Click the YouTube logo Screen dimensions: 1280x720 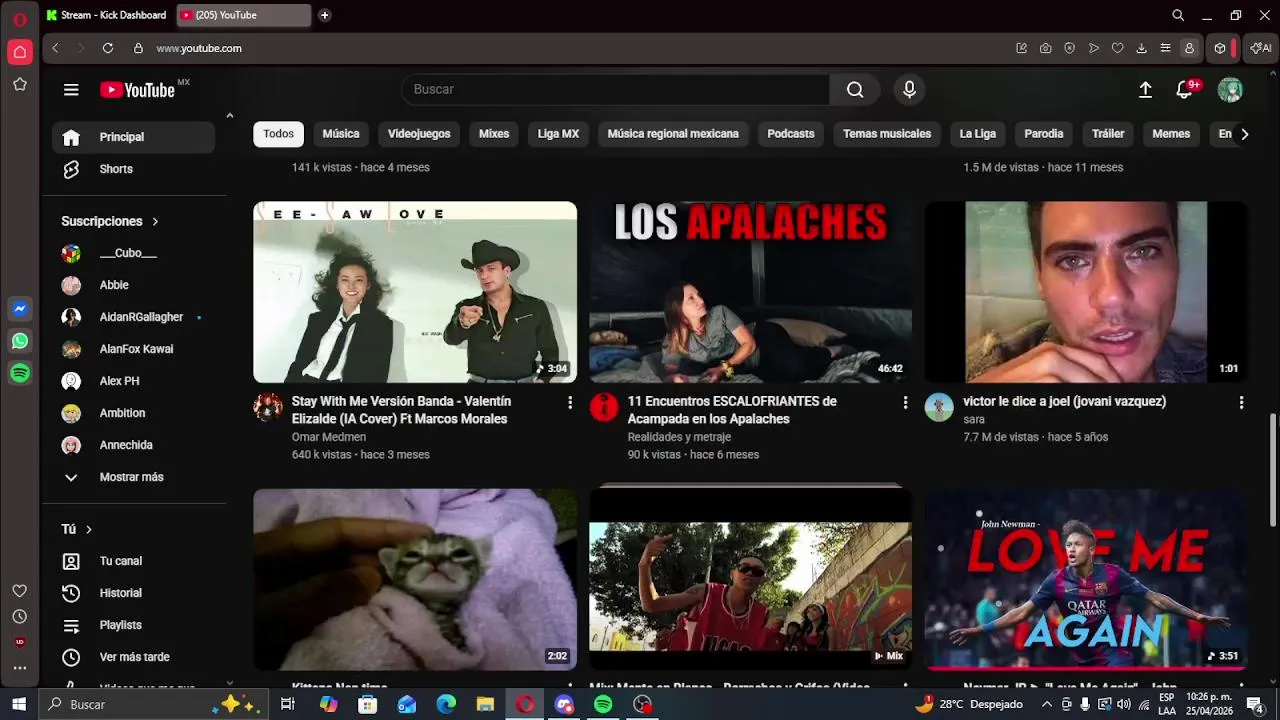(138, 90)
